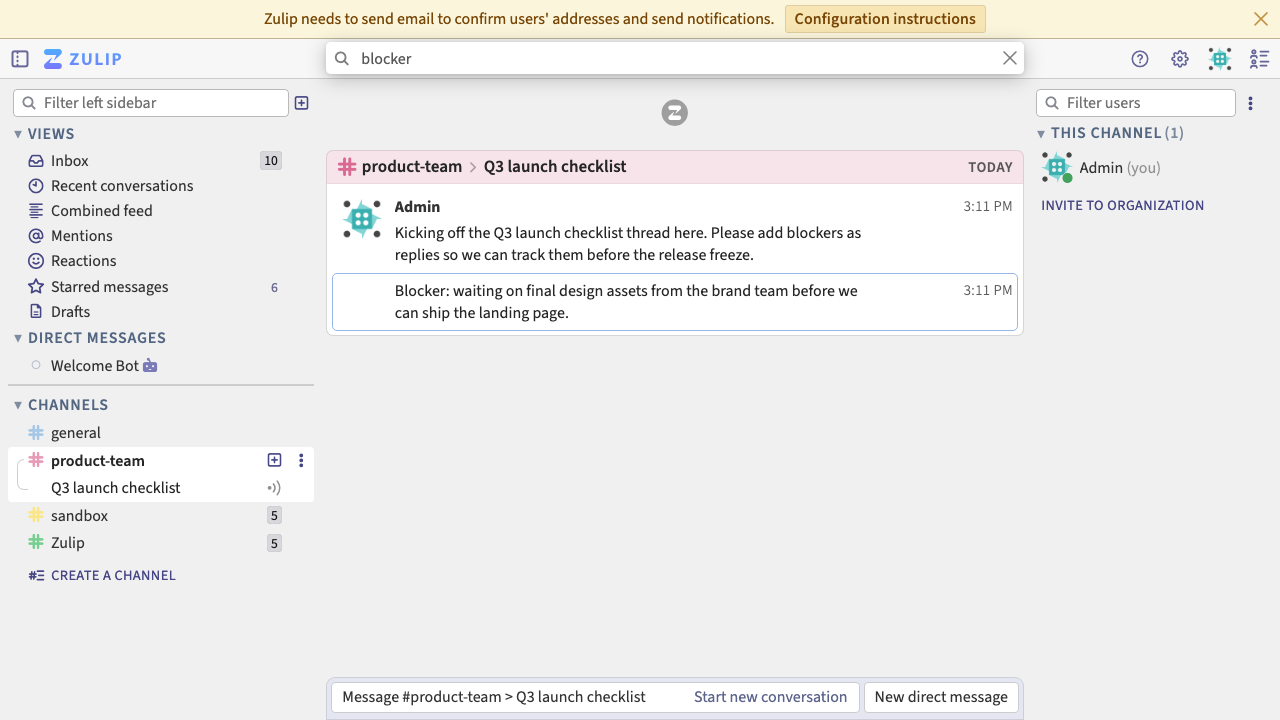Open Starred messages view
The width and height of the screenshot is (1280, 720).
[x=110, y=287]
